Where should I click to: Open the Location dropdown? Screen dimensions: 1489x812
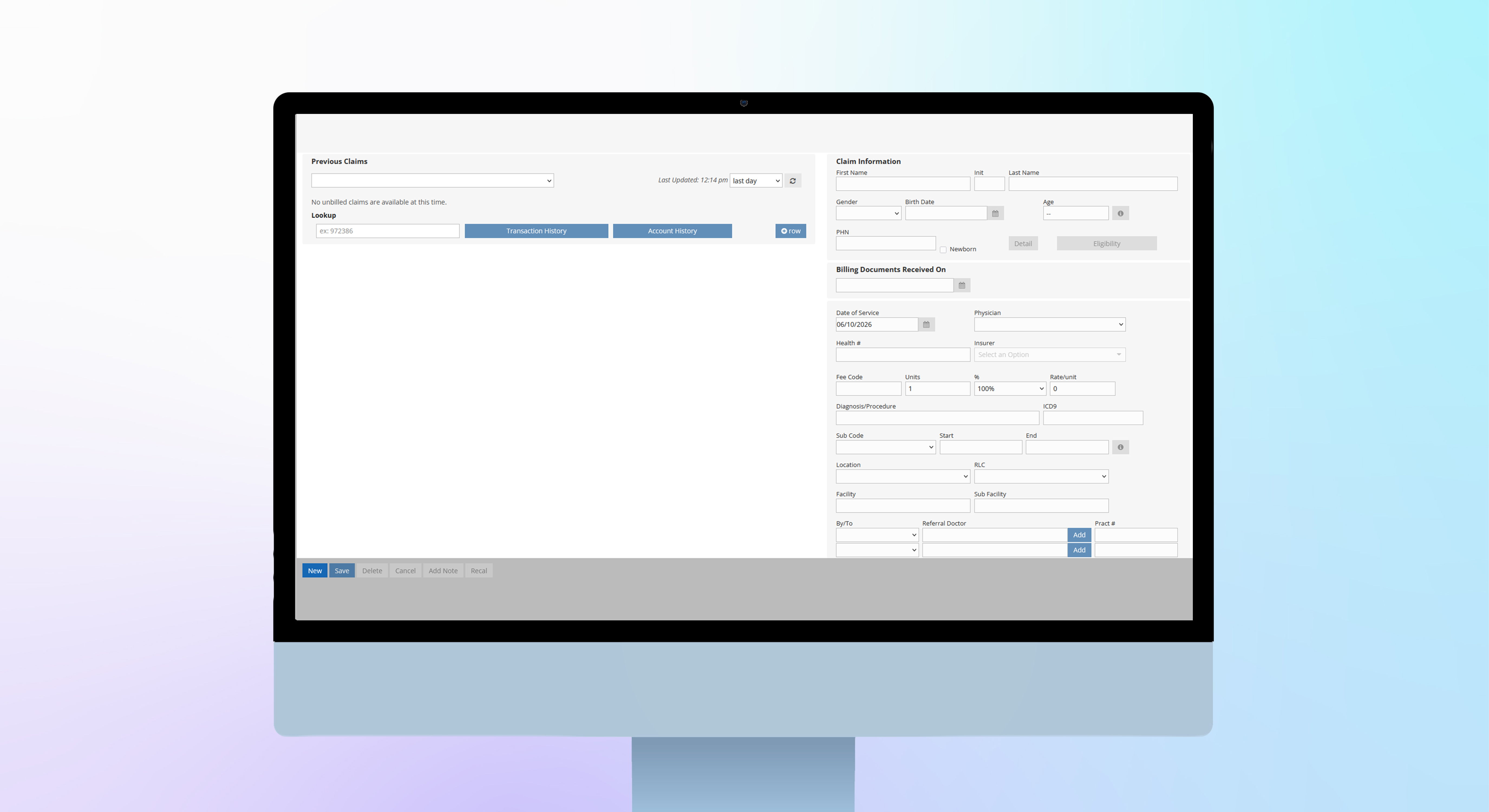pos(903,477)
